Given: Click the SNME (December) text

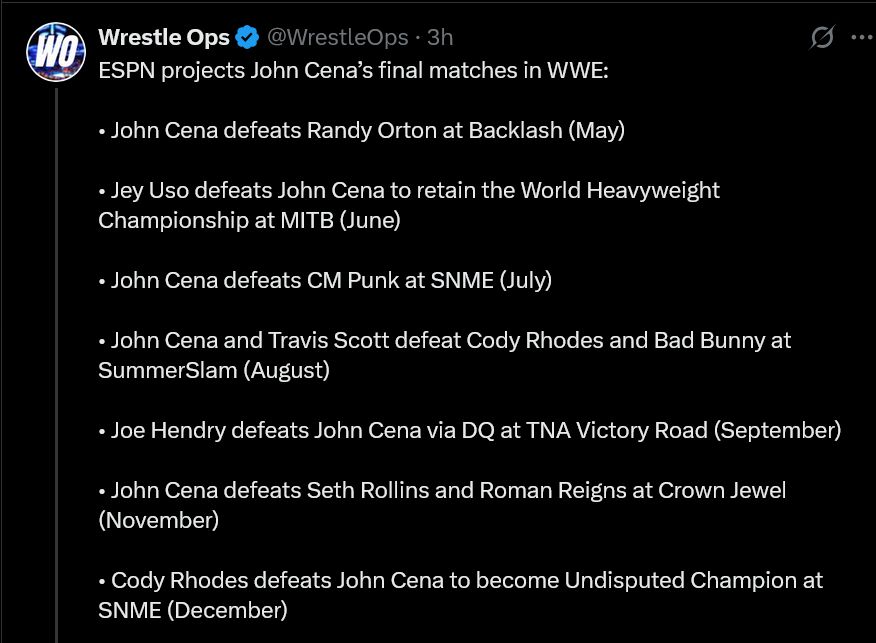Looking at the screenshot, I should coord(192,609).
